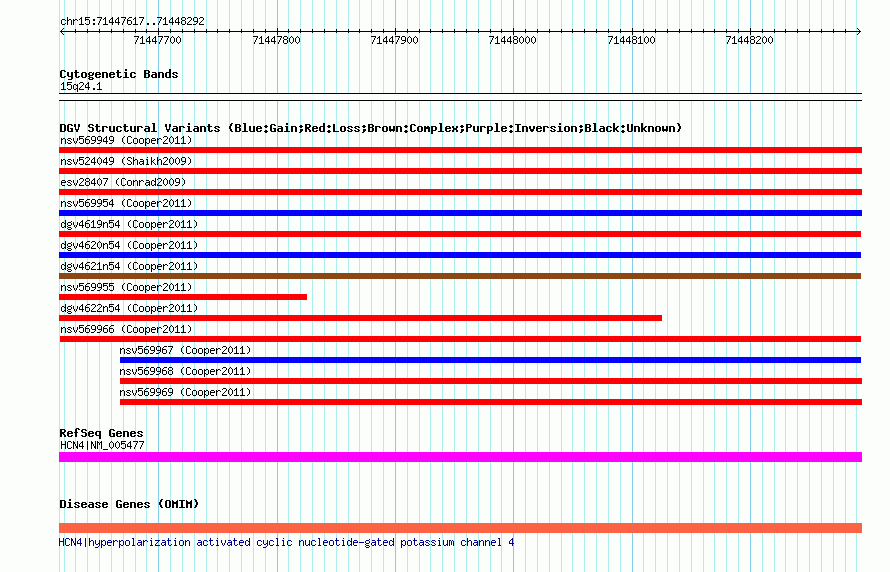Click the chr15:71447617..71448292 coordinate label
The height and width of the screenshot is (572, 890).
point(132,22)
